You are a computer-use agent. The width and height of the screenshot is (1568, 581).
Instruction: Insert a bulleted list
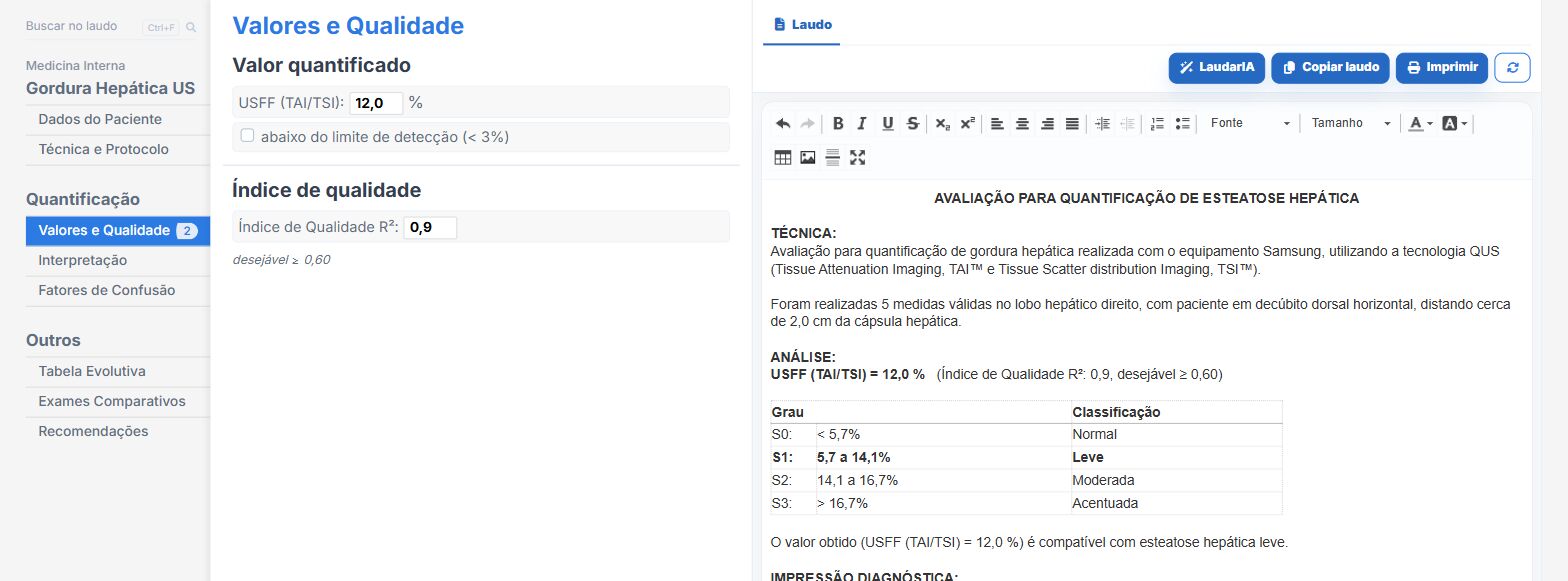(x=1182, y=124)
